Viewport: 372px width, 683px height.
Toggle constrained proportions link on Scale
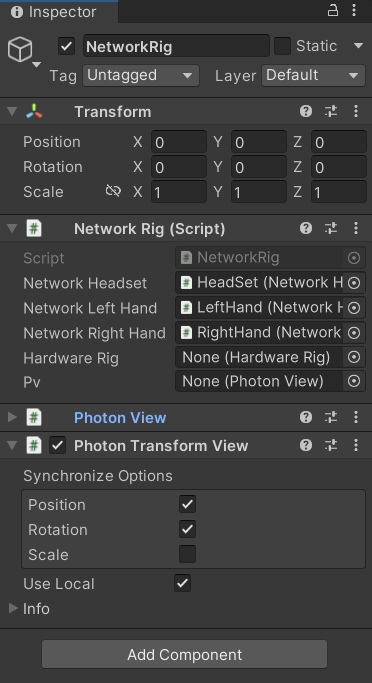tap(113, 191)
